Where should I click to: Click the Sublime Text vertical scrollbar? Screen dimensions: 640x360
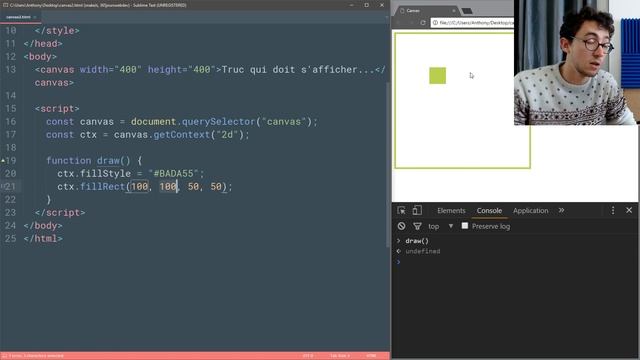pos(388,165)
